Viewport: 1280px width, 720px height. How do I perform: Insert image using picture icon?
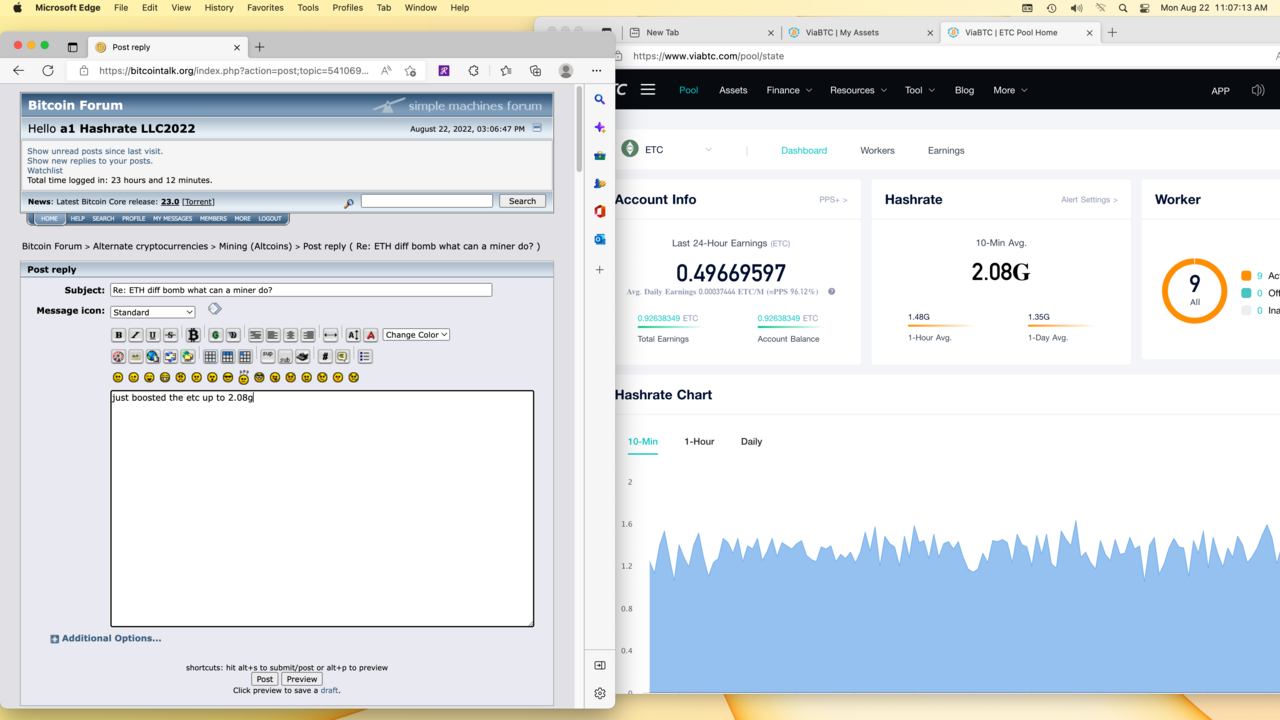pos(136,357)
